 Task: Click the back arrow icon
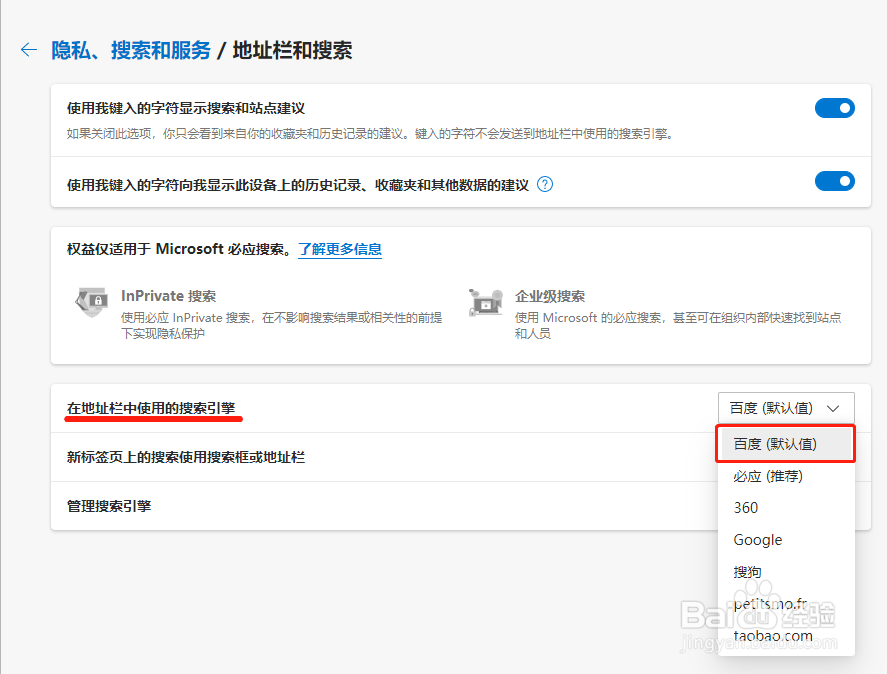click(x=29, y=50)
